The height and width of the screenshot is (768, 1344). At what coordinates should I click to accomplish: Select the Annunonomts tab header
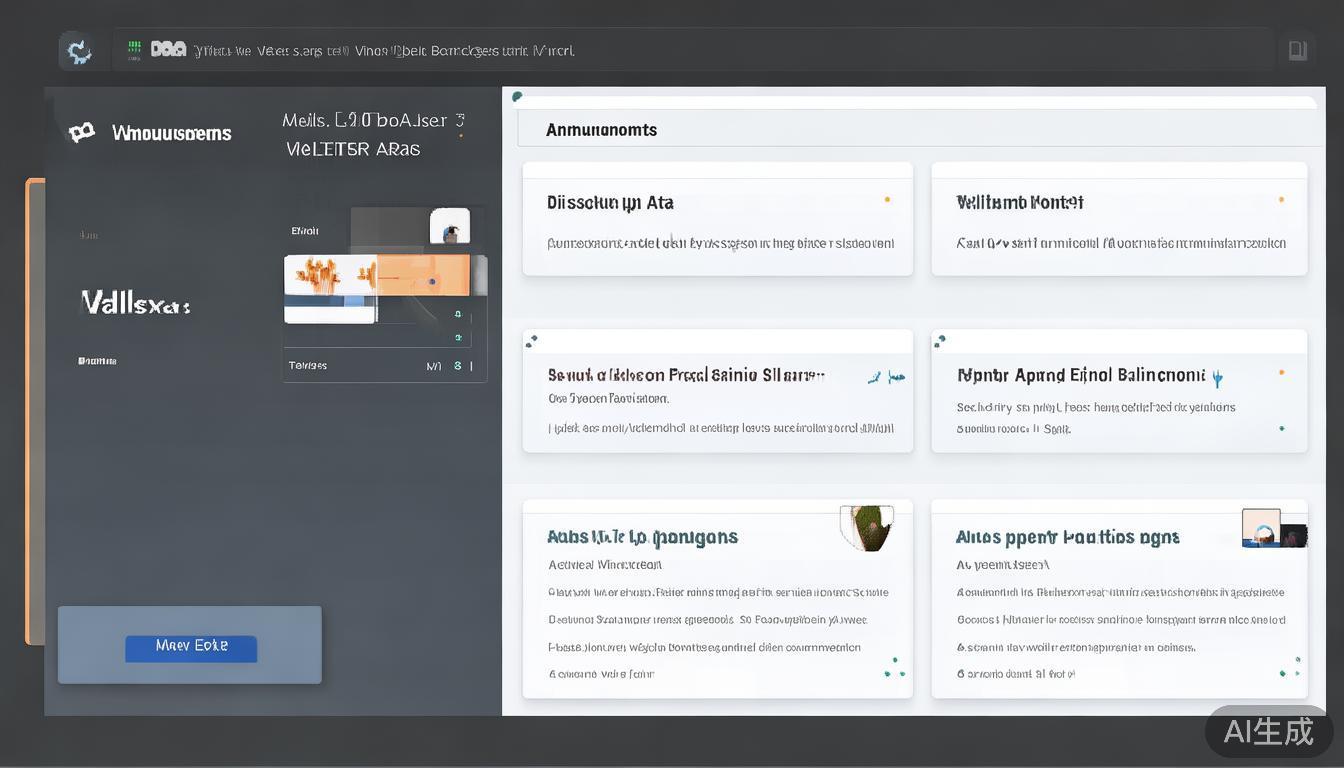(x=601, y=130)
